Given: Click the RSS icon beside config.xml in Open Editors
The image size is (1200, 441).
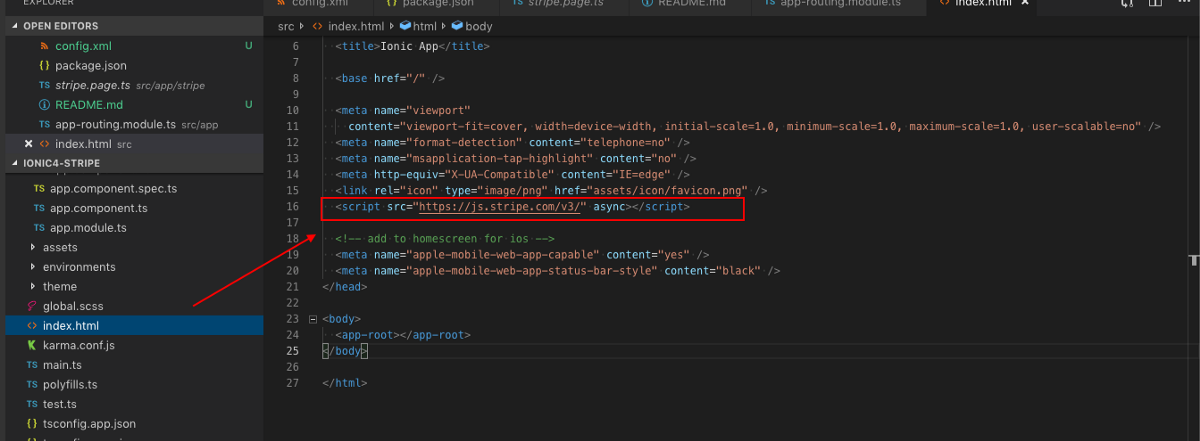Looking at the screenshot, I should click(44, 46).
